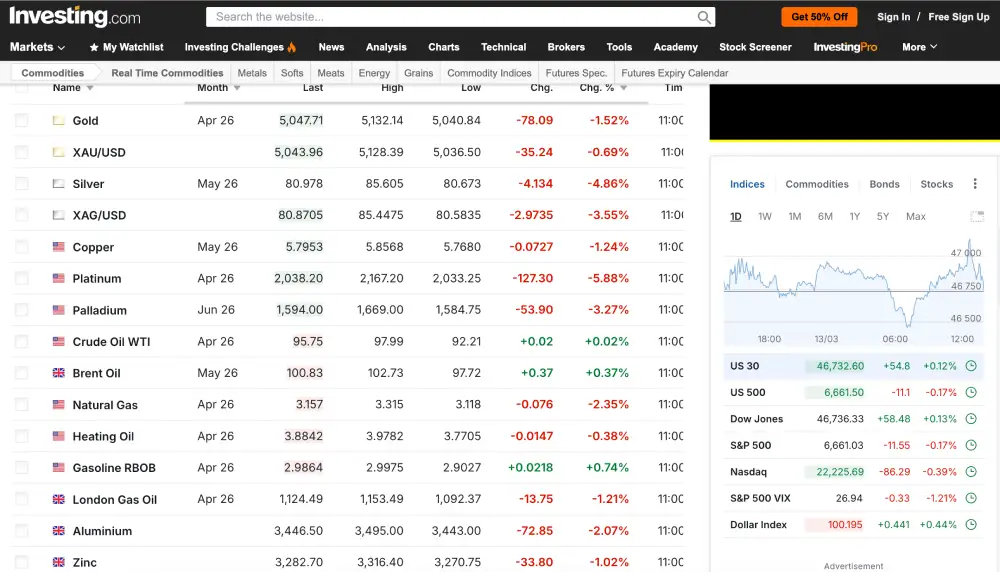This screenshot has width=1000, height=572.
Task: Click the Investing.com logo
Action: coord(75,17)
